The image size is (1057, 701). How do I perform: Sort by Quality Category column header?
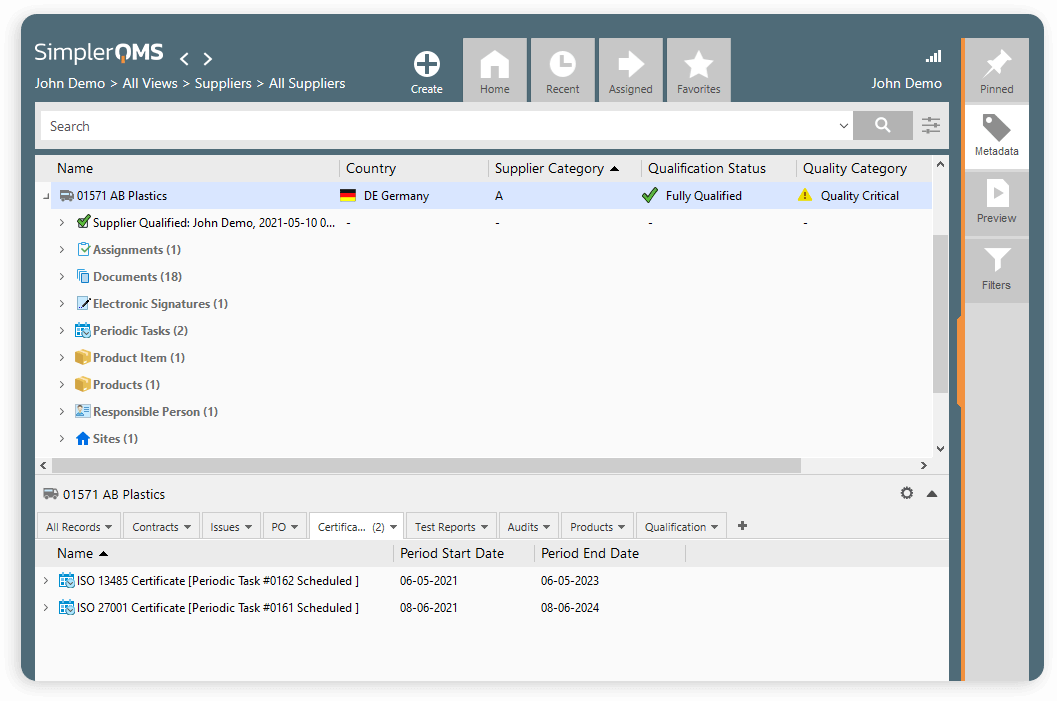pos(854,169)
